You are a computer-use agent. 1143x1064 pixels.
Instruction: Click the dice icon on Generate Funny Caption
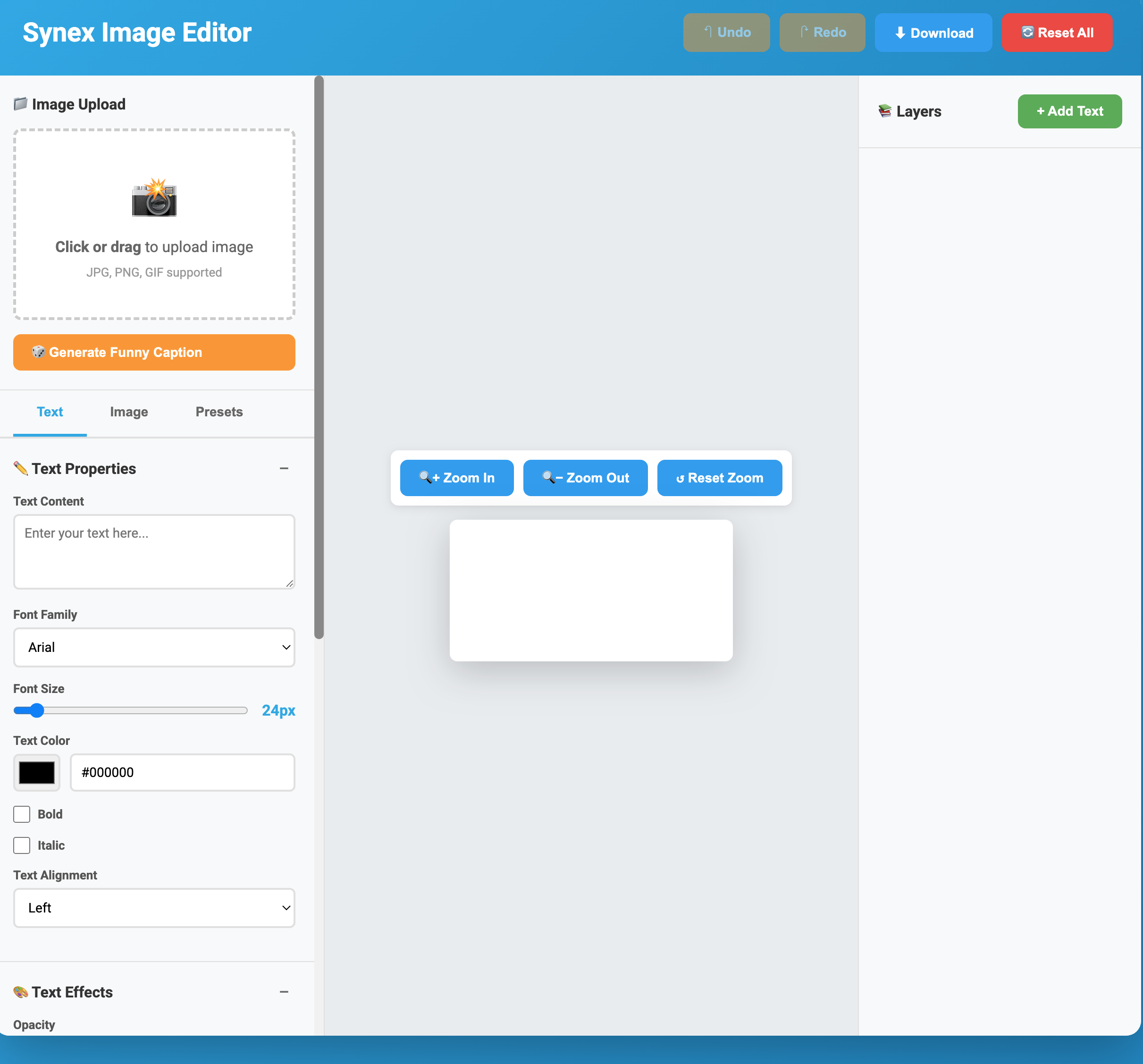[x=39, y=352]
